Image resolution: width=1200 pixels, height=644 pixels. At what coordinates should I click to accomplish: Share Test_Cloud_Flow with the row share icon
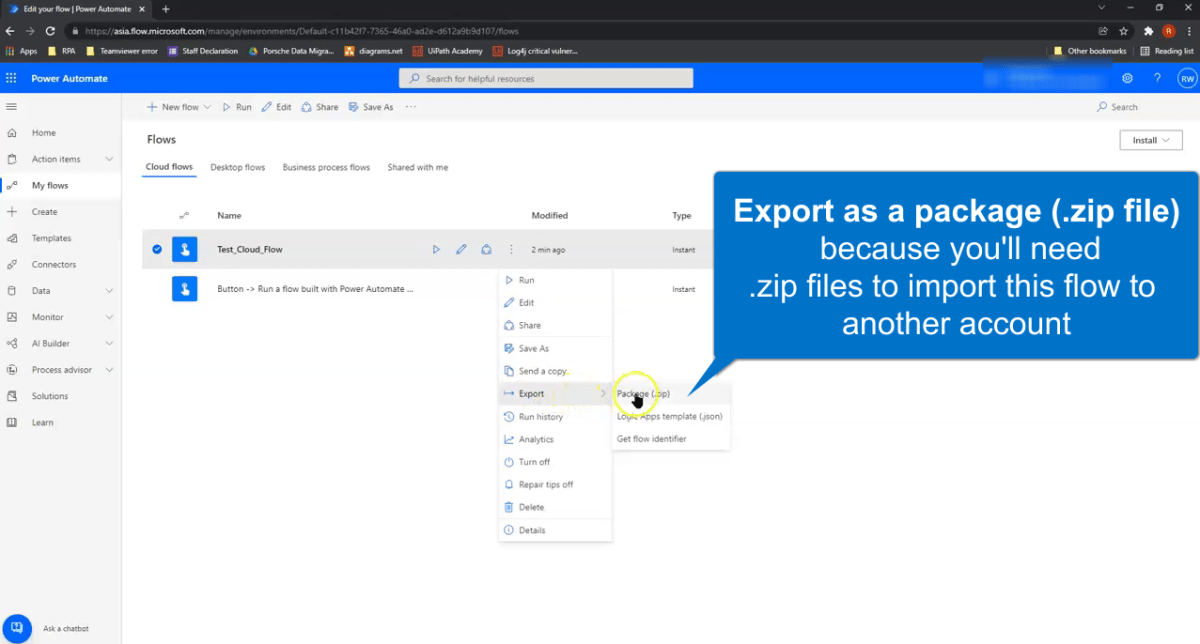486,250
